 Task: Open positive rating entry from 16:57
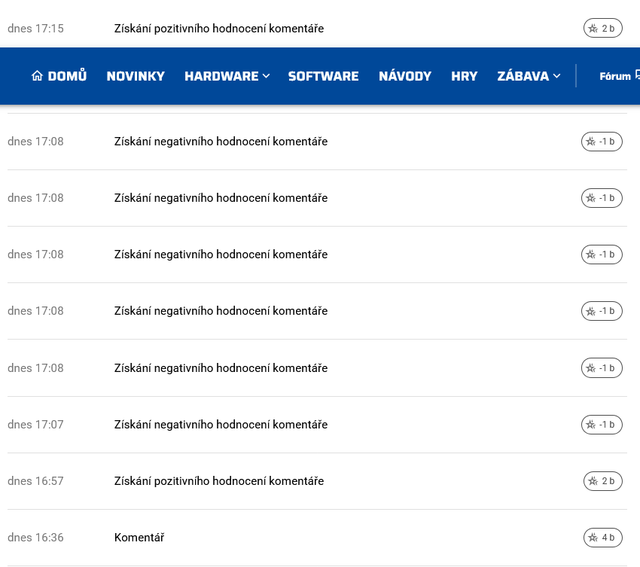(x=219, y=481)
